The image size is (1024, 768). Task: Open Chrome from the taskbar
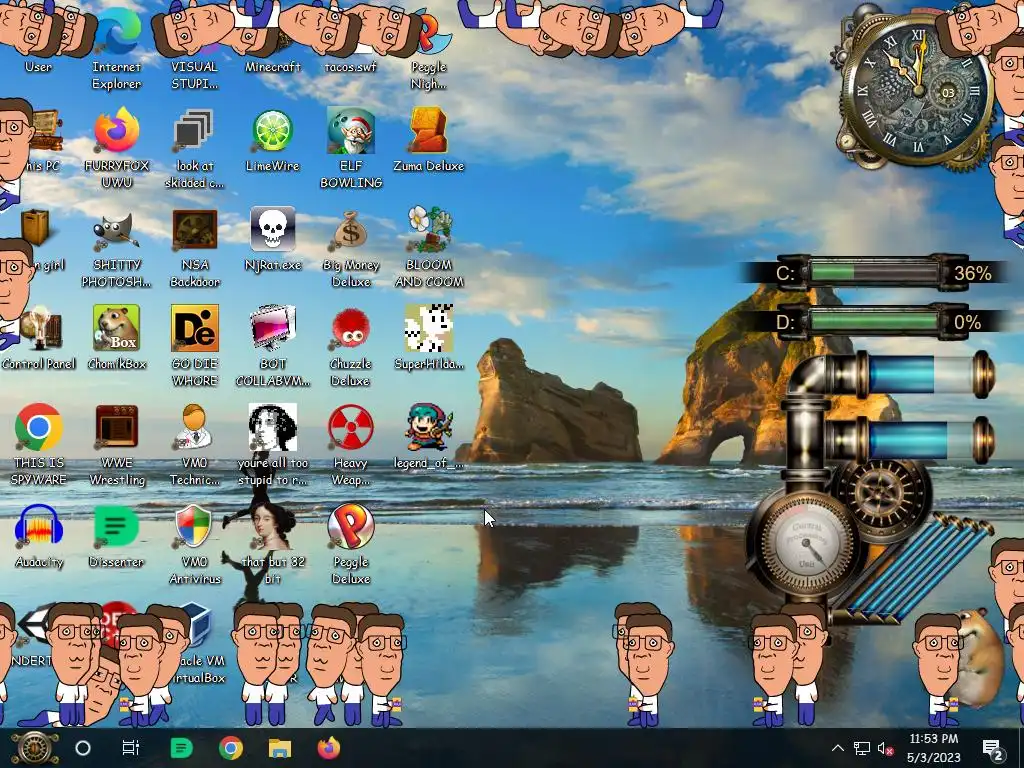point(231,748)
